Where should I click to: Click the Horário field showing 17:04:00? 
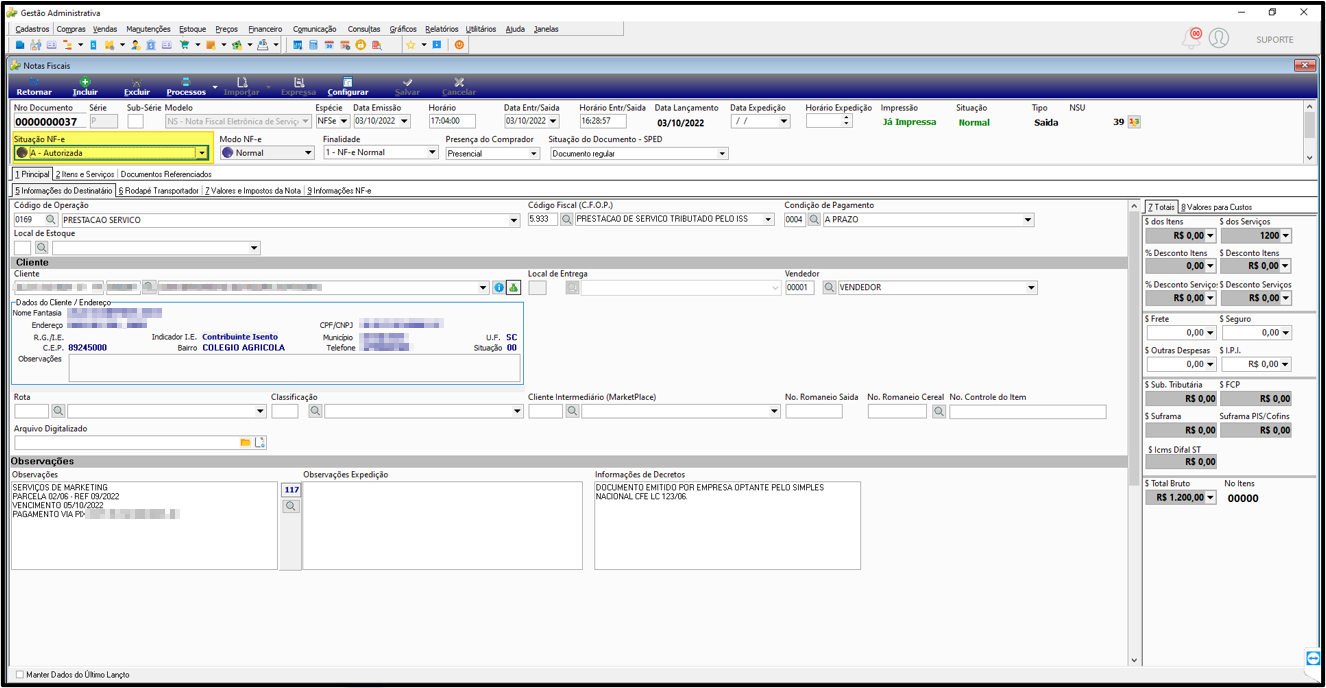click(x=451, y=121)
